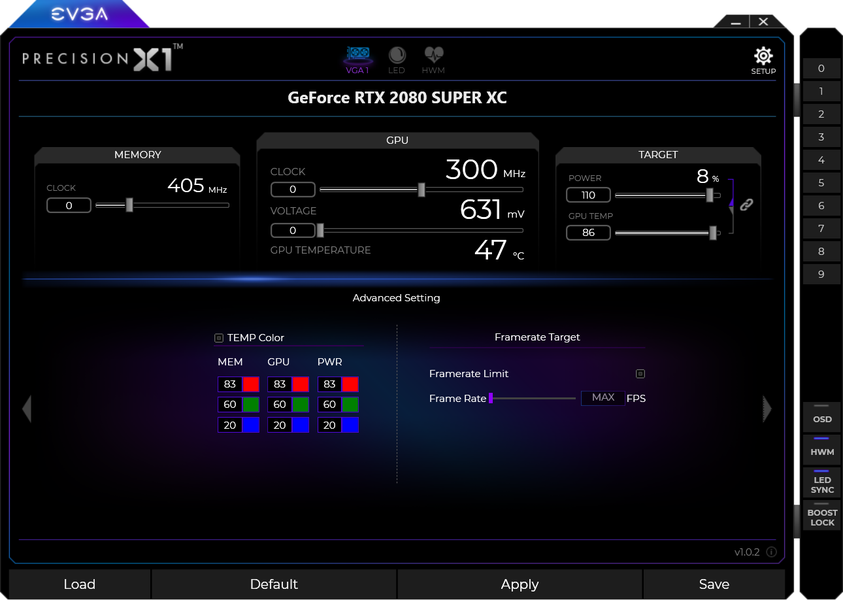Image resolution: width=843 pixels, height=600 pixels.
Task: Click the GPU clock slider handle
Action: coord(422,189)
